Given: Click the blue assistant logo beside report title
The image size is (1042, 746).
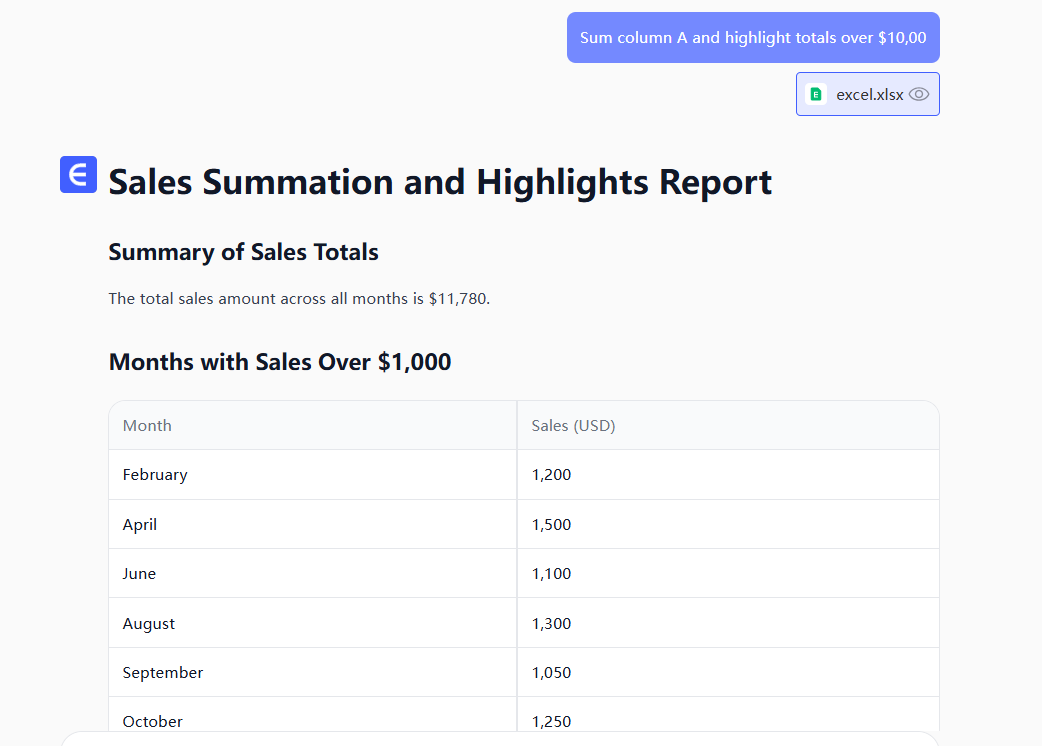Looking at the screenshot, I should point(78,174).
